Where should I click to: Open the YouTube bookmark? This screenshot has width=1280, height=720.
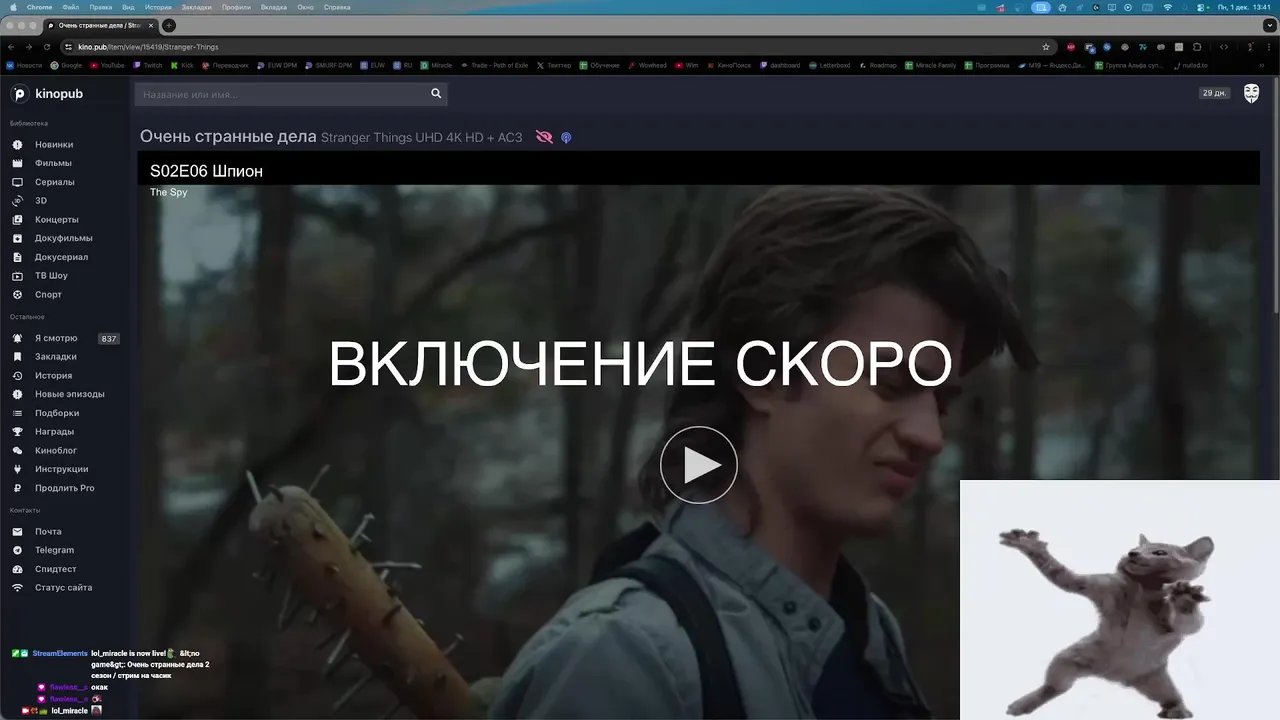[x=107, y=65]
